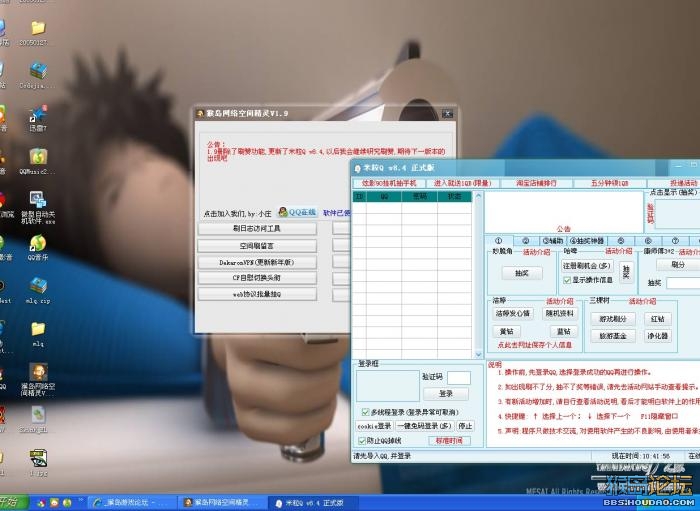The image size is (700, 511).
Task: Switch to tab ① in 米粒Q
Action: [x=499, y=241]
